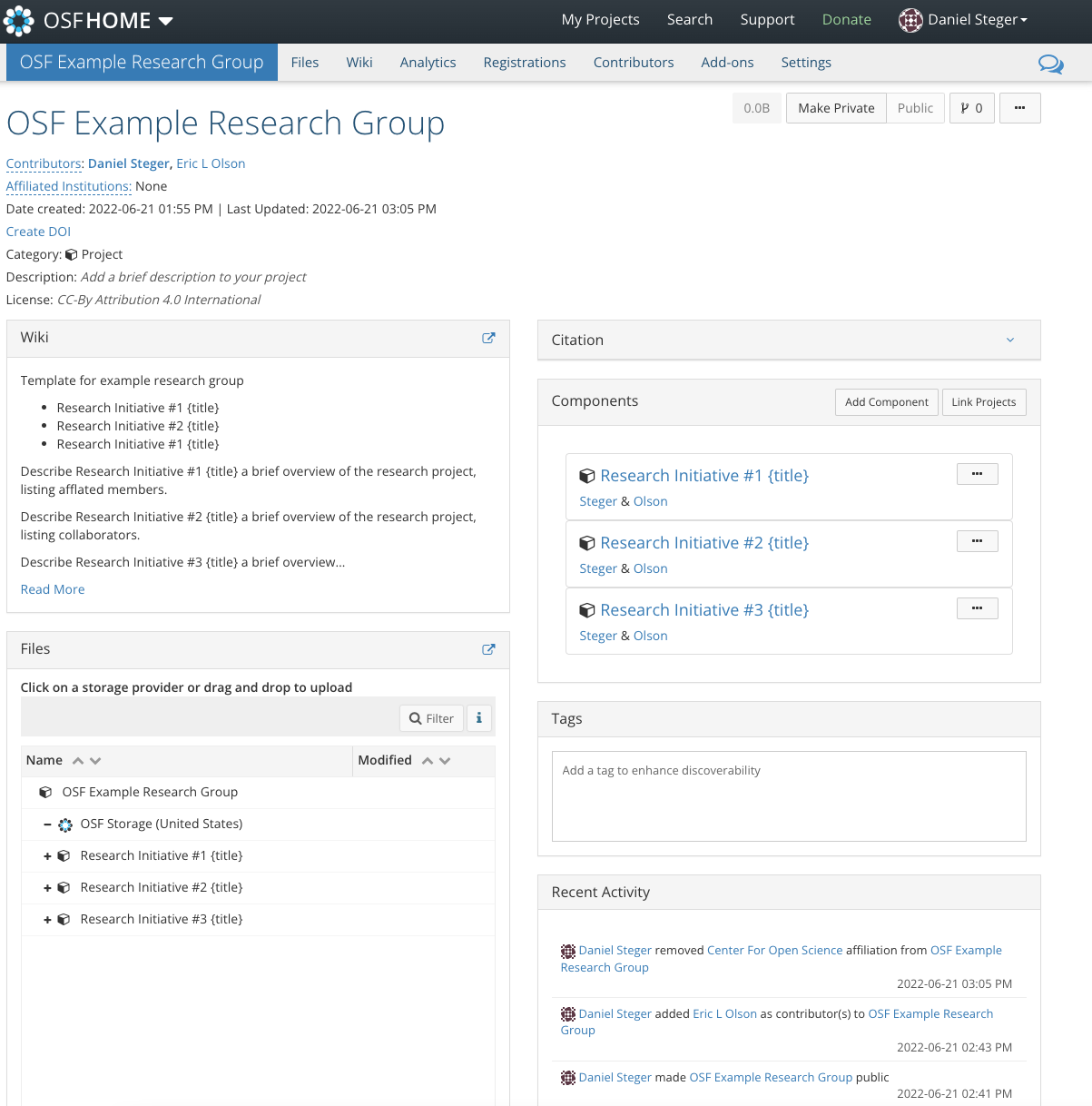Click the OSF logo icon
Viewport: 1092px width, 1106px height.
point(19,20)
